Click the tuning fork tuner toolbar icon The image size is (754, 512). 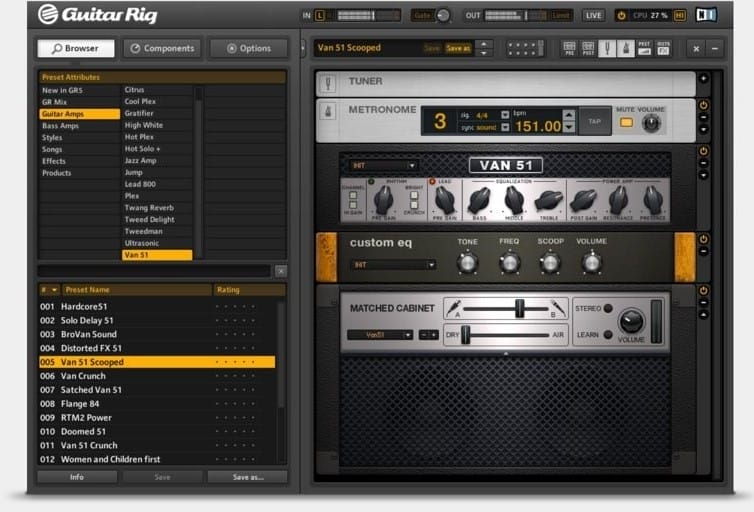[607, 48]
